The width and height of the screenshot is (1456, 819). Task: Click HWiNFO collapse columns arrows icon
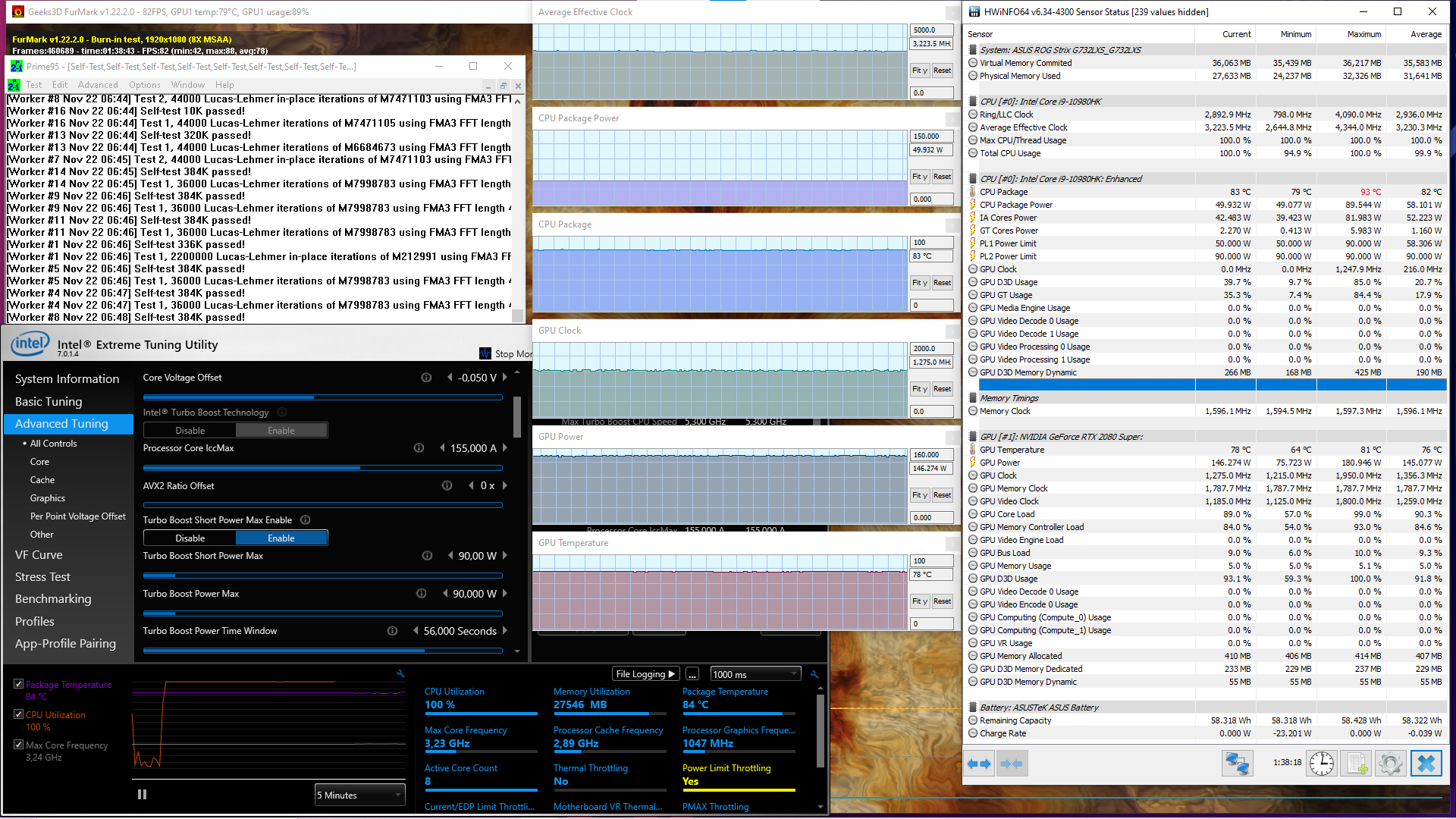point(1011,764)
